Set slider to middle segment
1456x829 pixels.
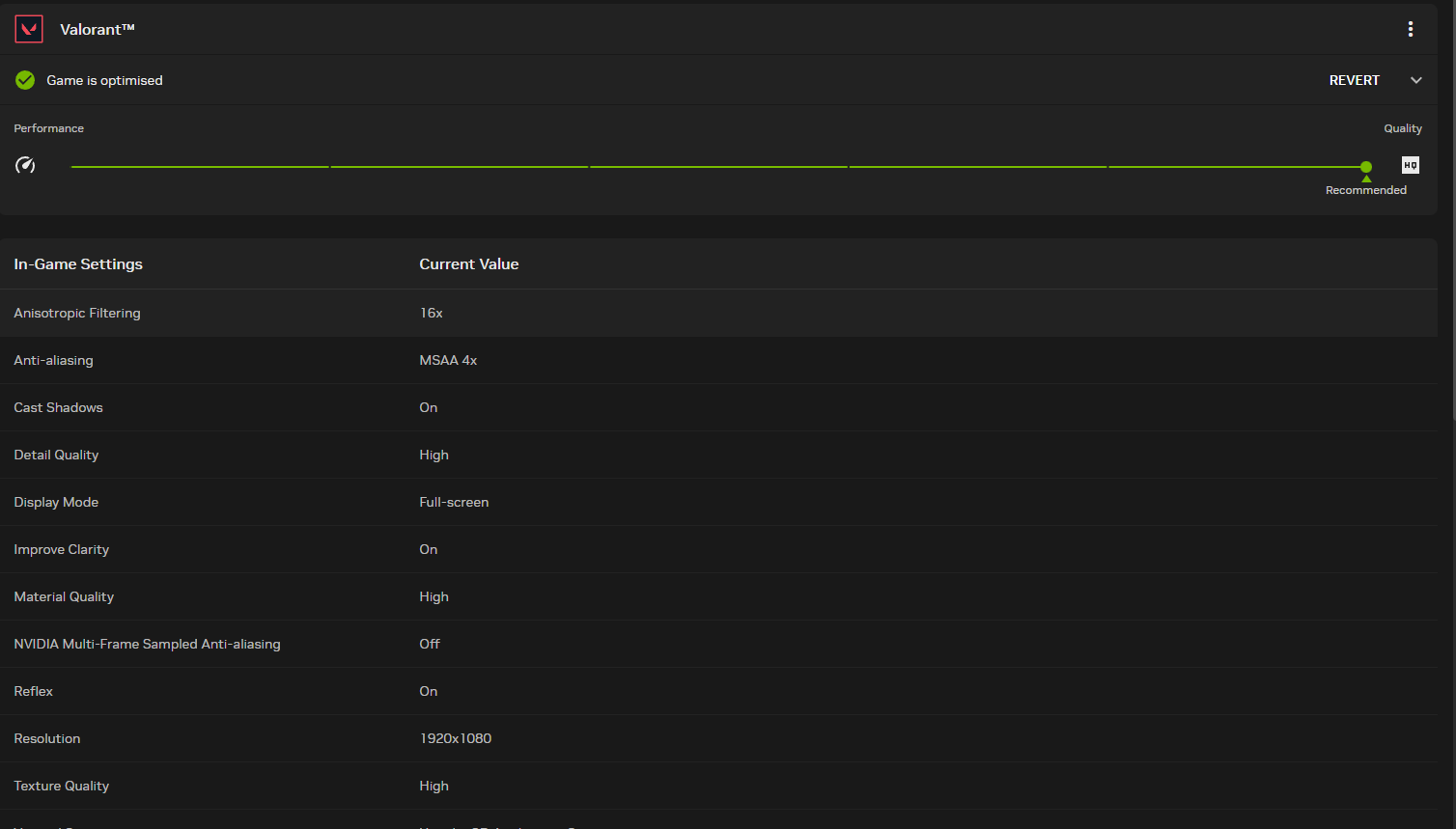click(719, 167)
